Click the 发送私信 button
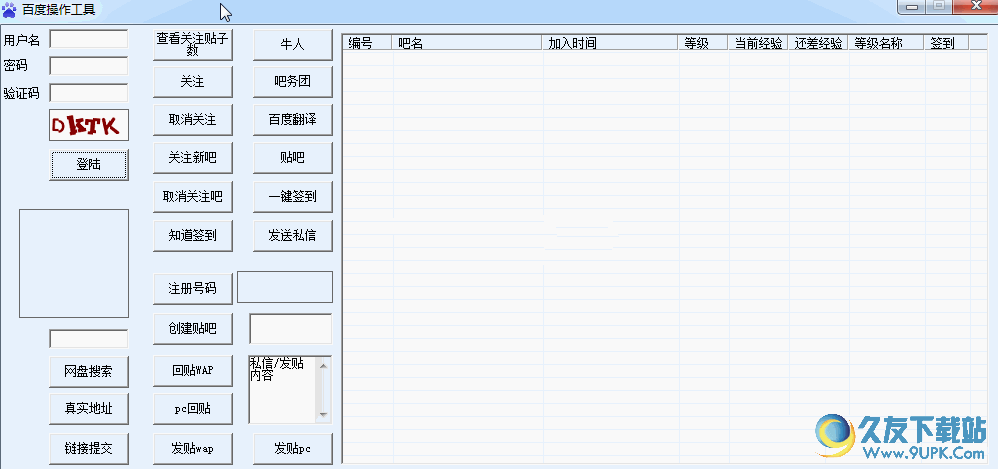 pyautogui.click(x=293, y=235)
